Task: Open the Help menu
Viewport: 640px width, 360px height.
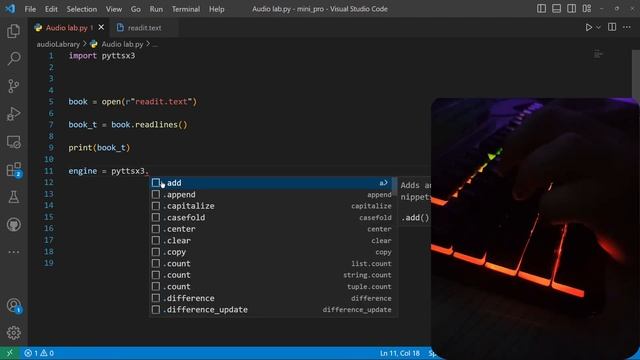Action: [x=217, y=9]
